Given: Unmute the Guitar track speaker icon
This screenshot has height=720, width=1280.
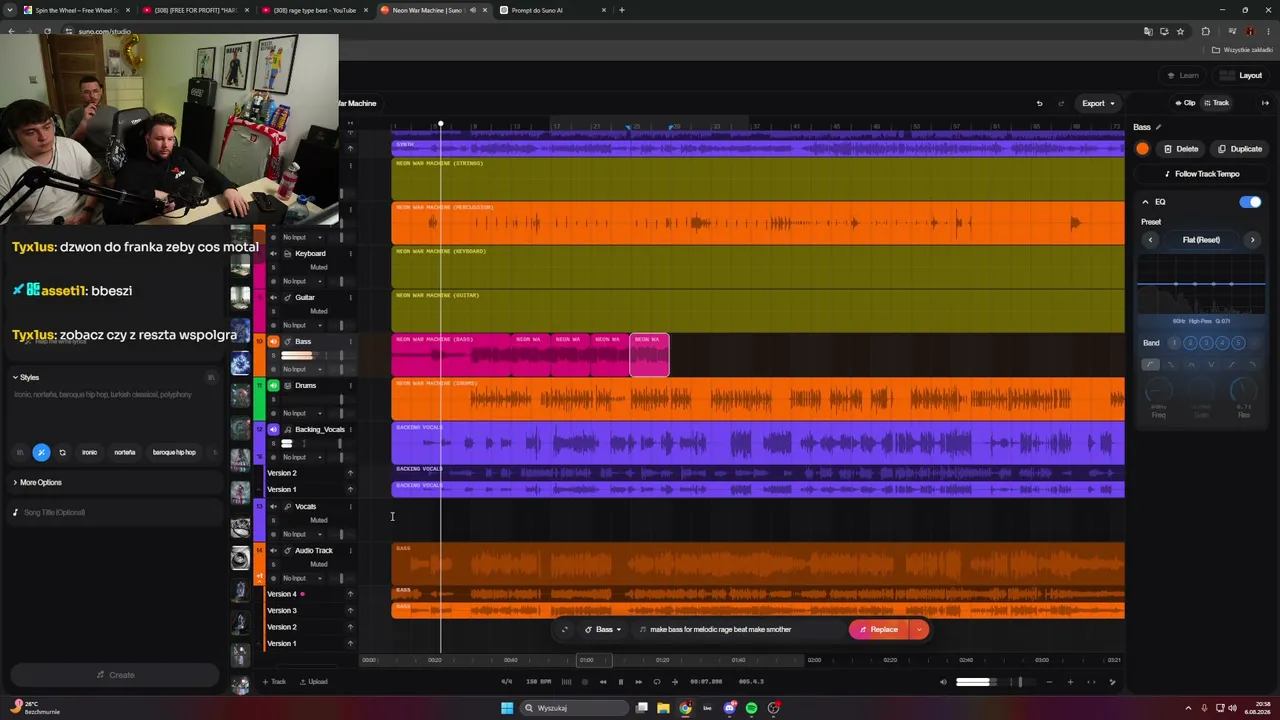Looking at the screenshot, I should [x=273, y=298].
